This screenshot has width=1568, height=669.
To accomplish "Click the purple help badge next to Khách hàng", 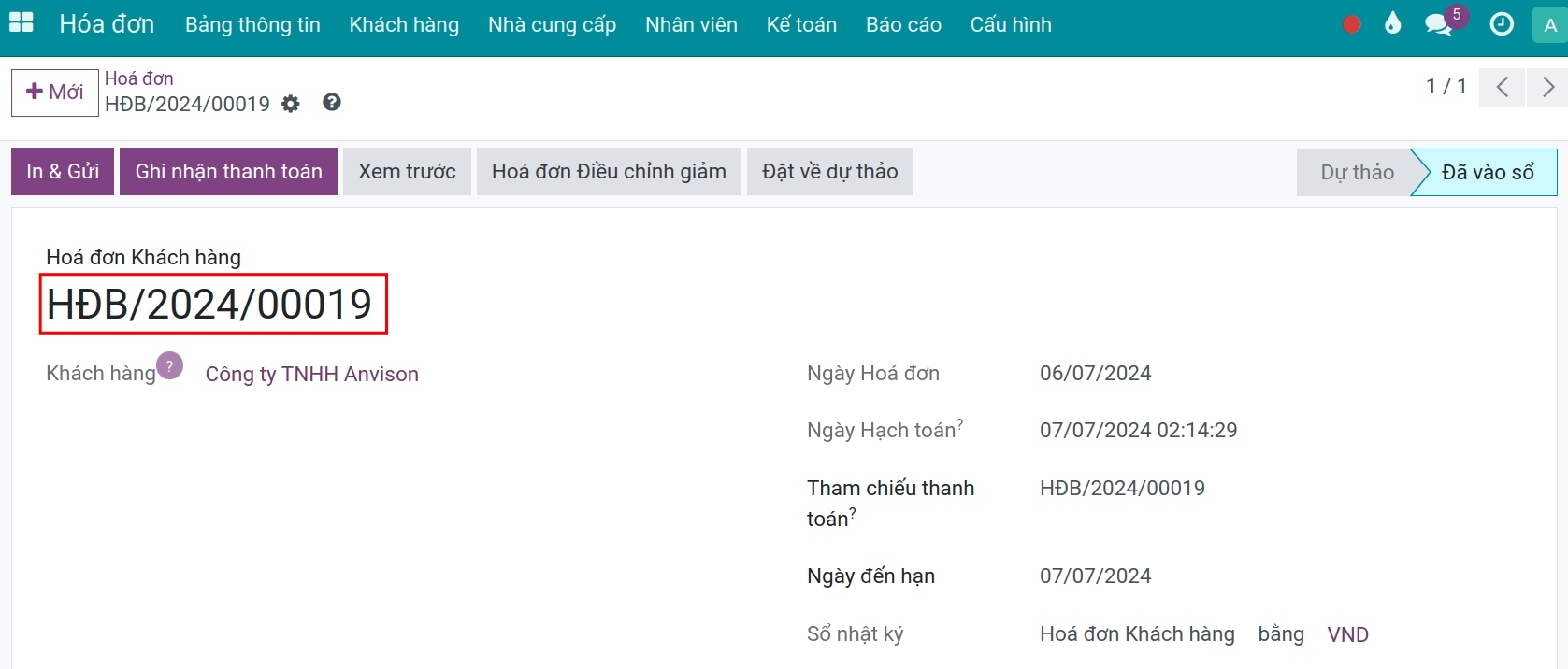I will click(169, 365).
